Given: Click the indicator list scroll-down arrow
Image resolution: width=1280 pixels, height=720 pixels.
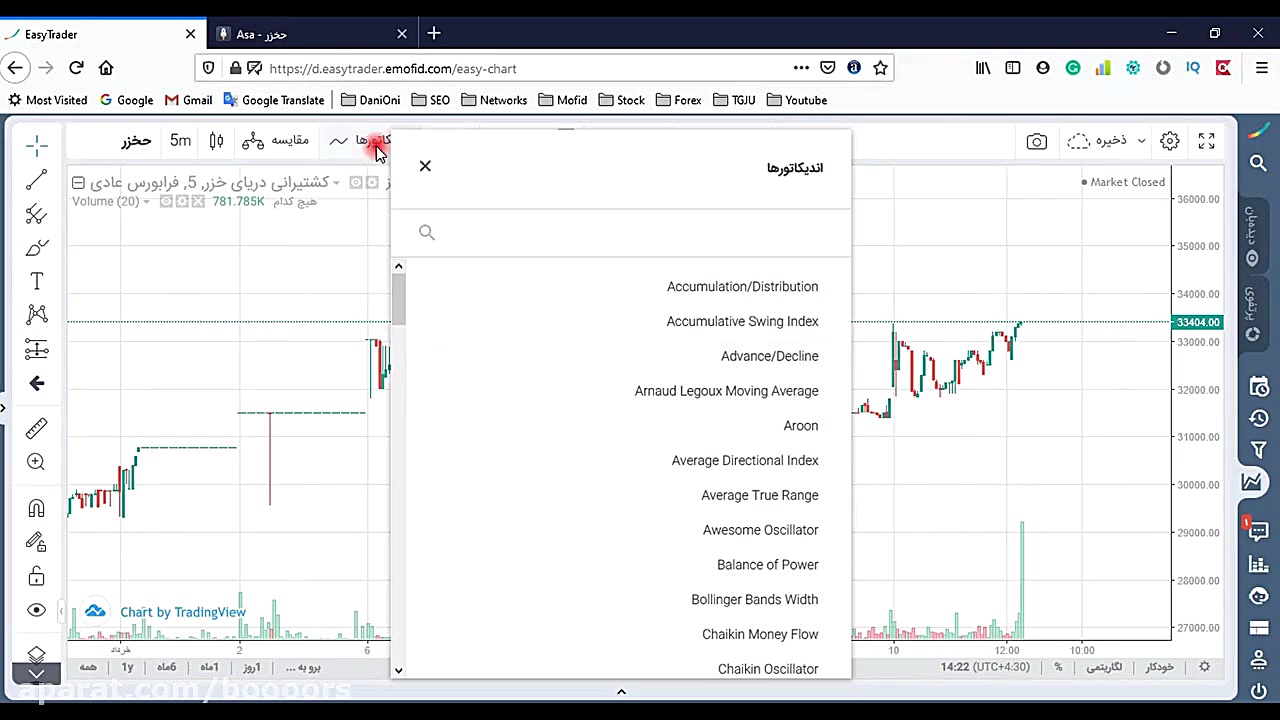Looking at the screenshot, I should (x=399, y=671).
